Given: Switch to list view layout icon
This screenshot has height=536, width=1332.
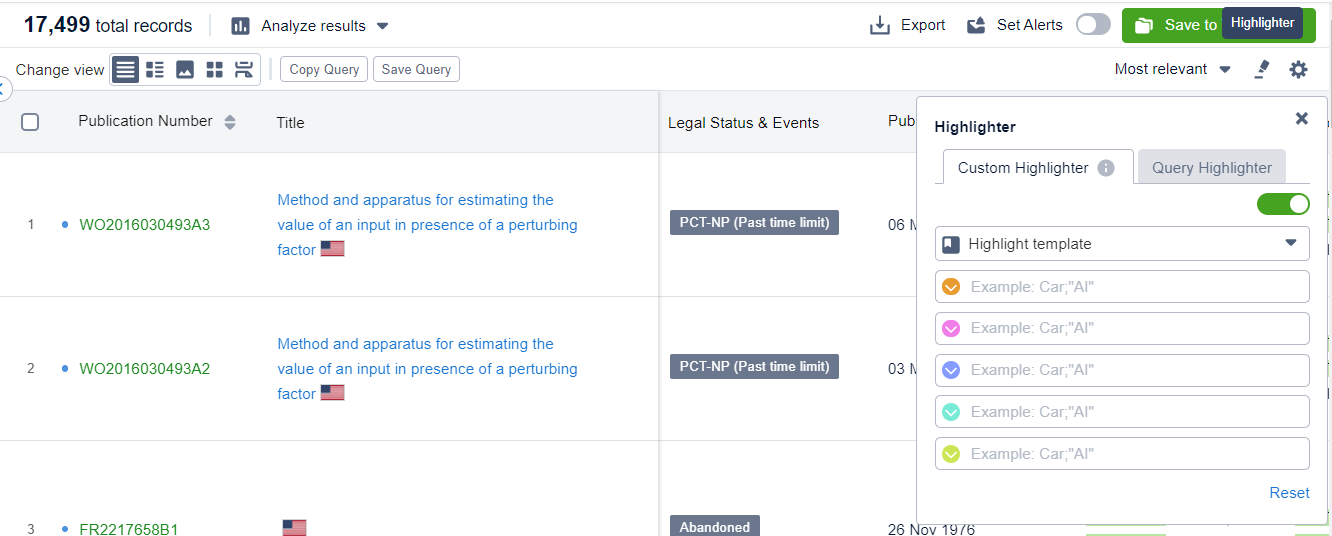Looking at the screenshot, I should (x=155, y=70).
